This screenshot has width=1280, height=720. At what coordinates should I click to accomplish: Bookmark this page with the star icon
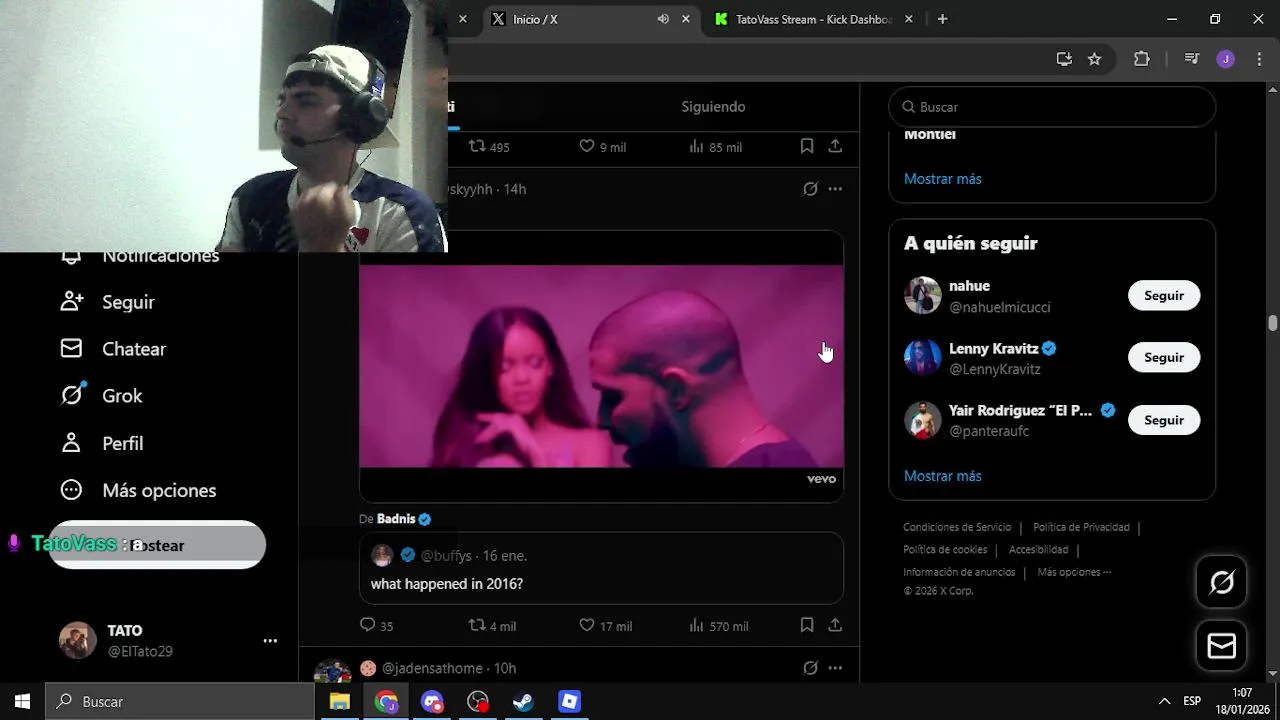click(1094, 59)
